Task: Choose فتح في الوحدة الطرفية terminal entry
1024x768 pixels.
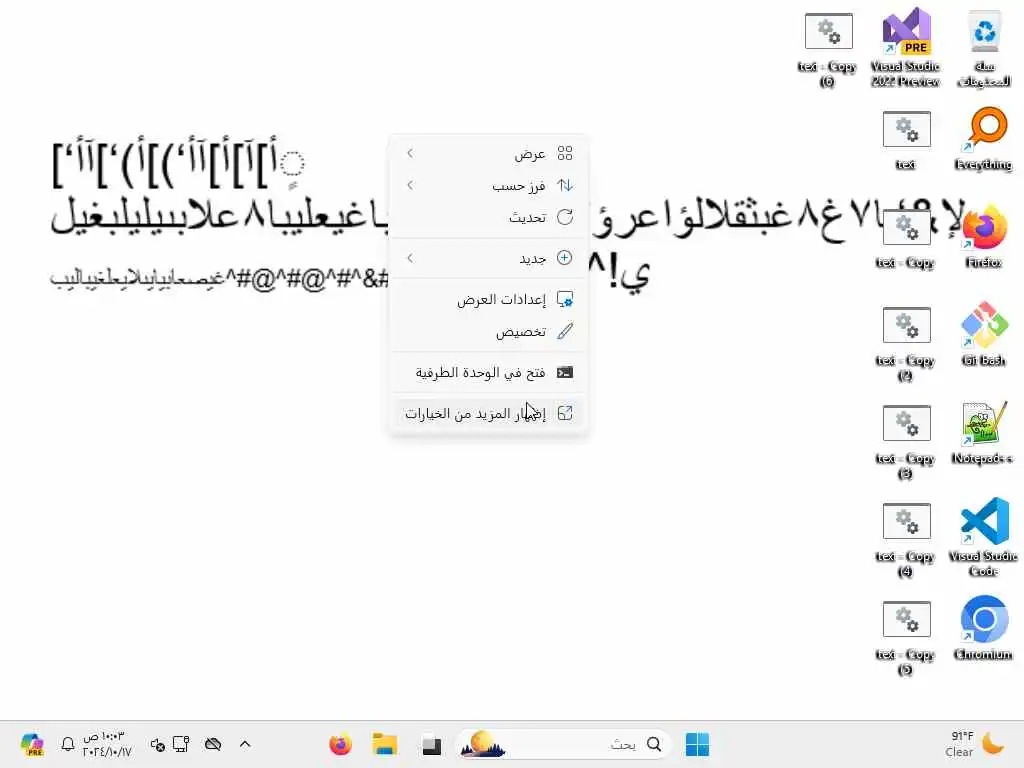Action: coord(488,372)
